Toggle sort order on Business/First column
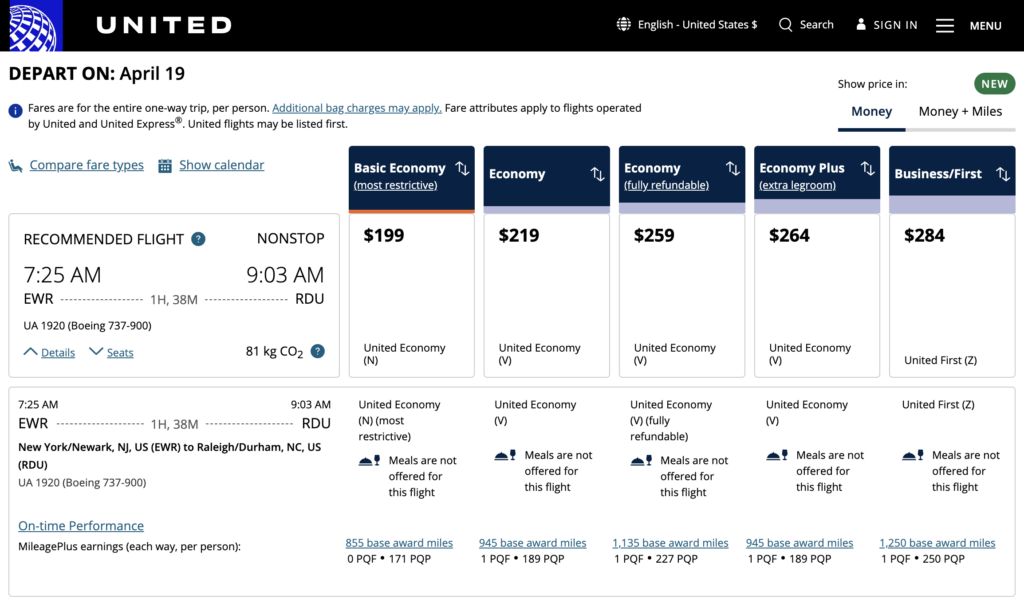1024x603 pixels. pyautogui.click(x=1001, y=172)
